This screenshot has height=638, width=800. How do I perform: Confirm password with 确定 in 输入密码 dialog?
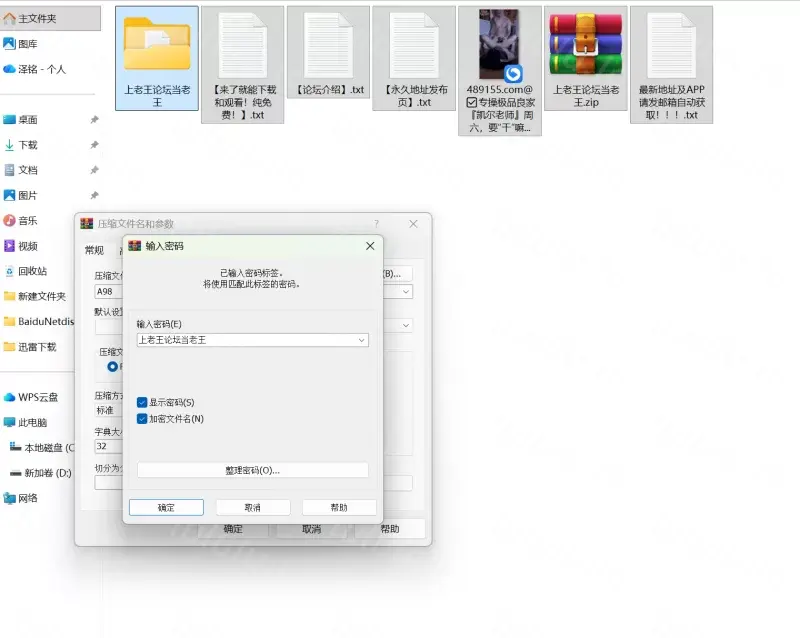166,507
